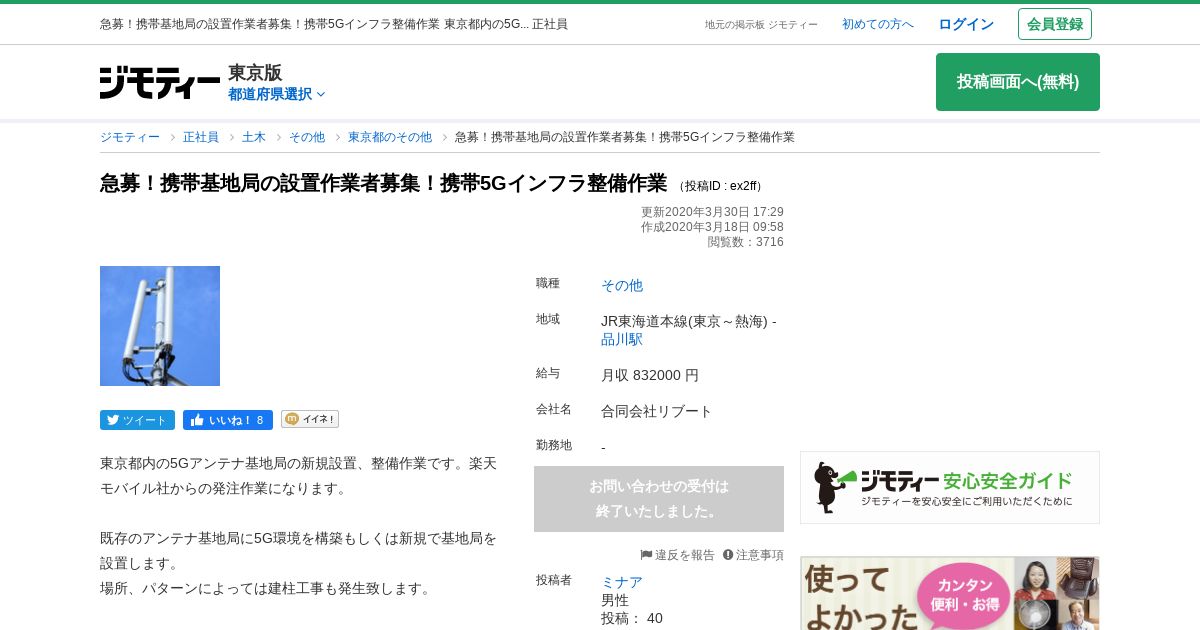Open the 初めての方へ link
1200x630 pixels.
878,24
